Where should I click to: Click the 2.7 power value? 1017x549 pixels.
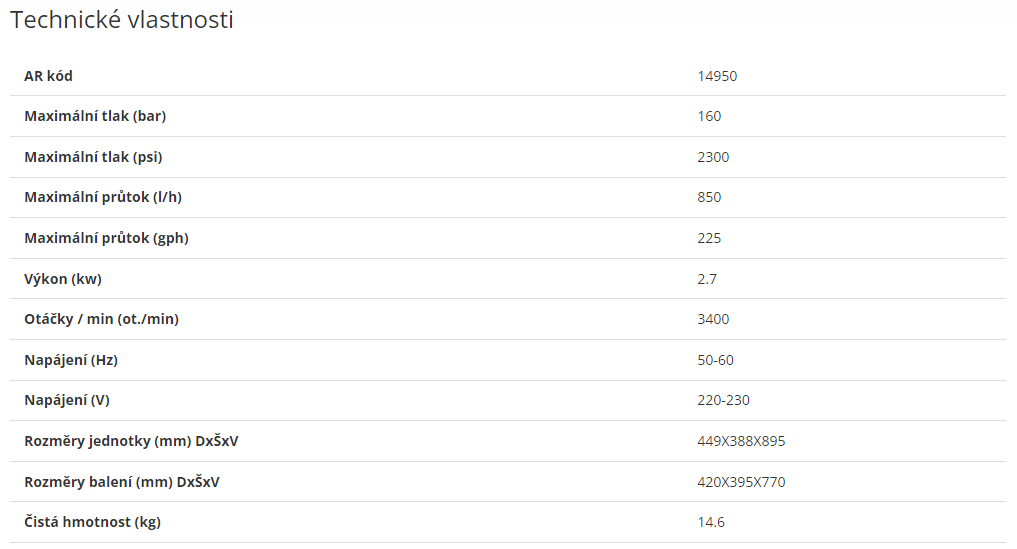point(707,279)
